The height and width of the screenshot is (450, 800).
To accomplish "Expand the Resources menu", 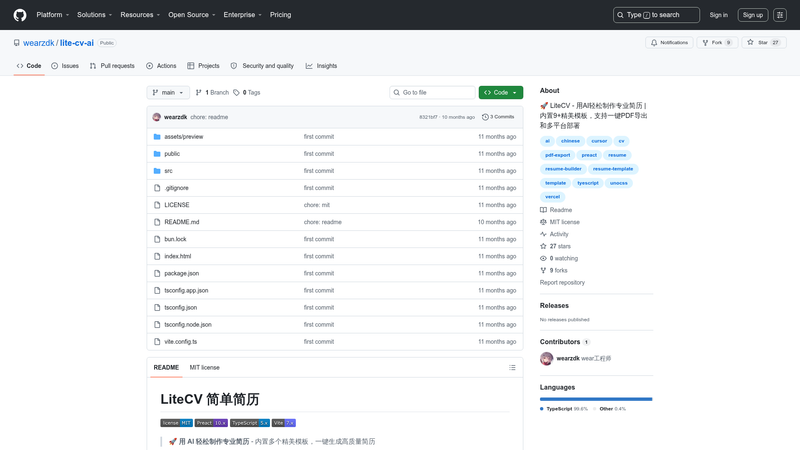I will click(x=140, y=15).
